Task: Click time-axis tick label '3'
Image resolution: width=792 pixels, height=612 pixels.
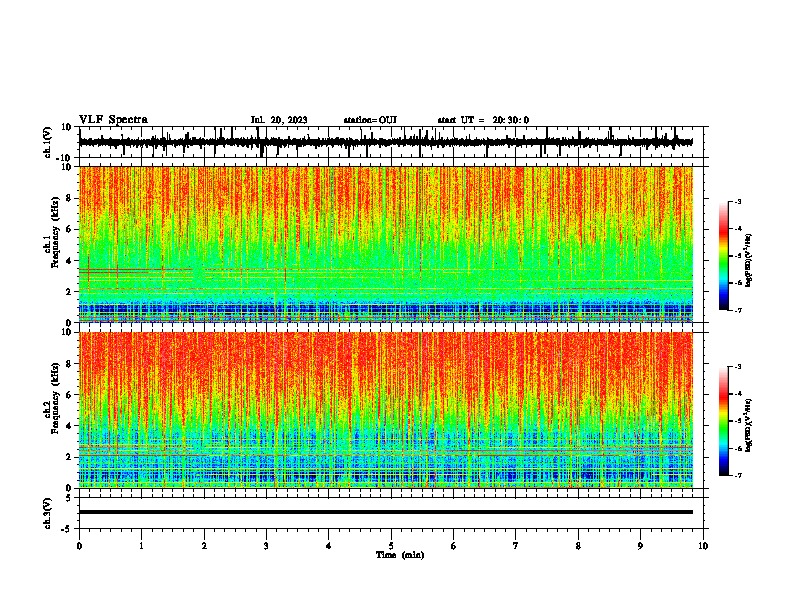Action: [266, 546]
